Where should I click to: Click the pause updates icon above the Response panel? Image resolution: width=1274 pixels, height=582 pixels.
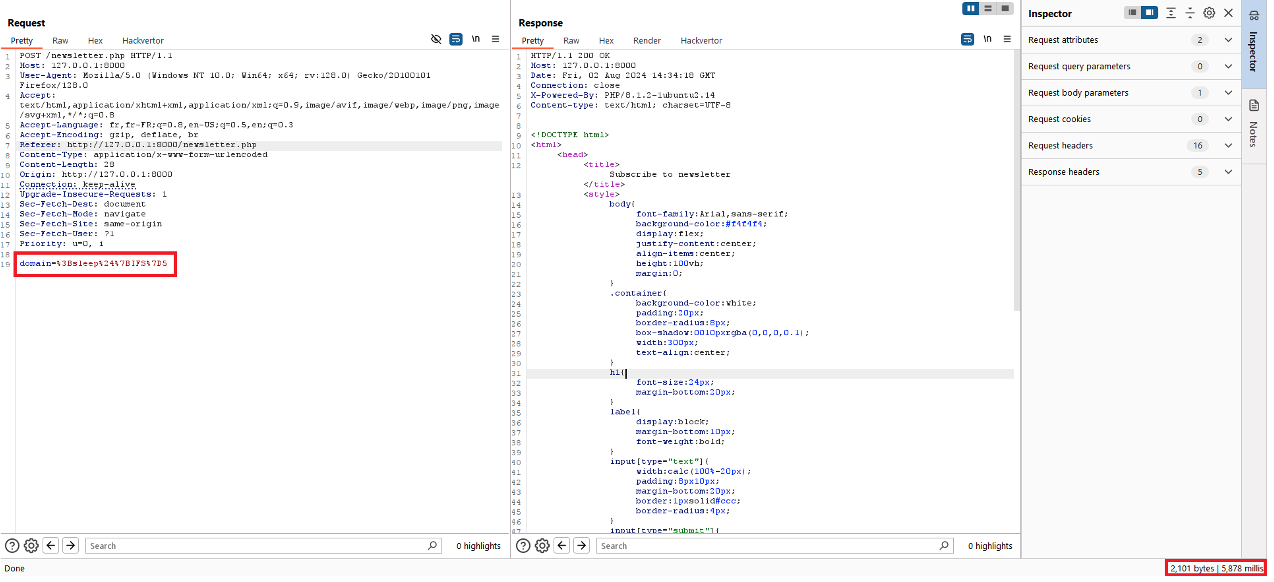click(971, 8)
